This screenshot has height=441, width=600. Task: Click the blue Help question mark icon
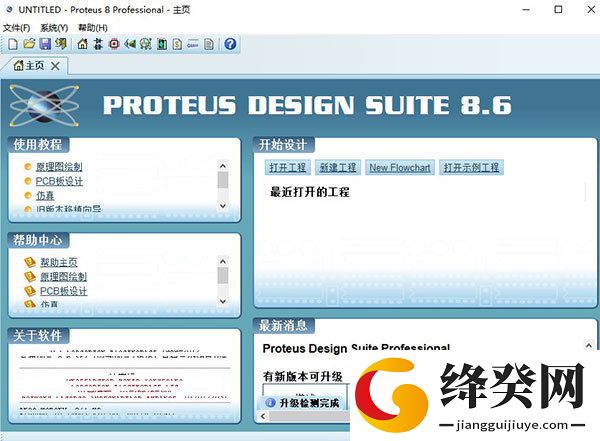point(230,44)
